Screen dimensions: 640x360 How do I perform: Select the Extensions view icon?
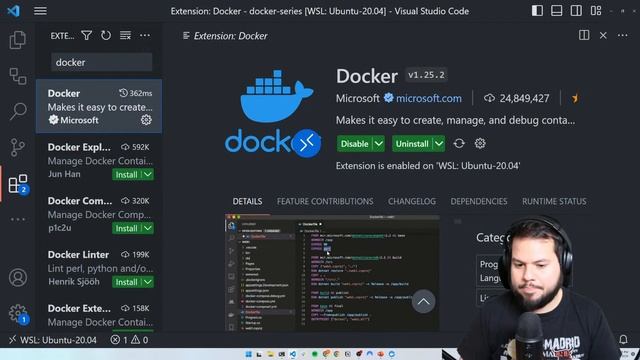(x=18, y=184)
